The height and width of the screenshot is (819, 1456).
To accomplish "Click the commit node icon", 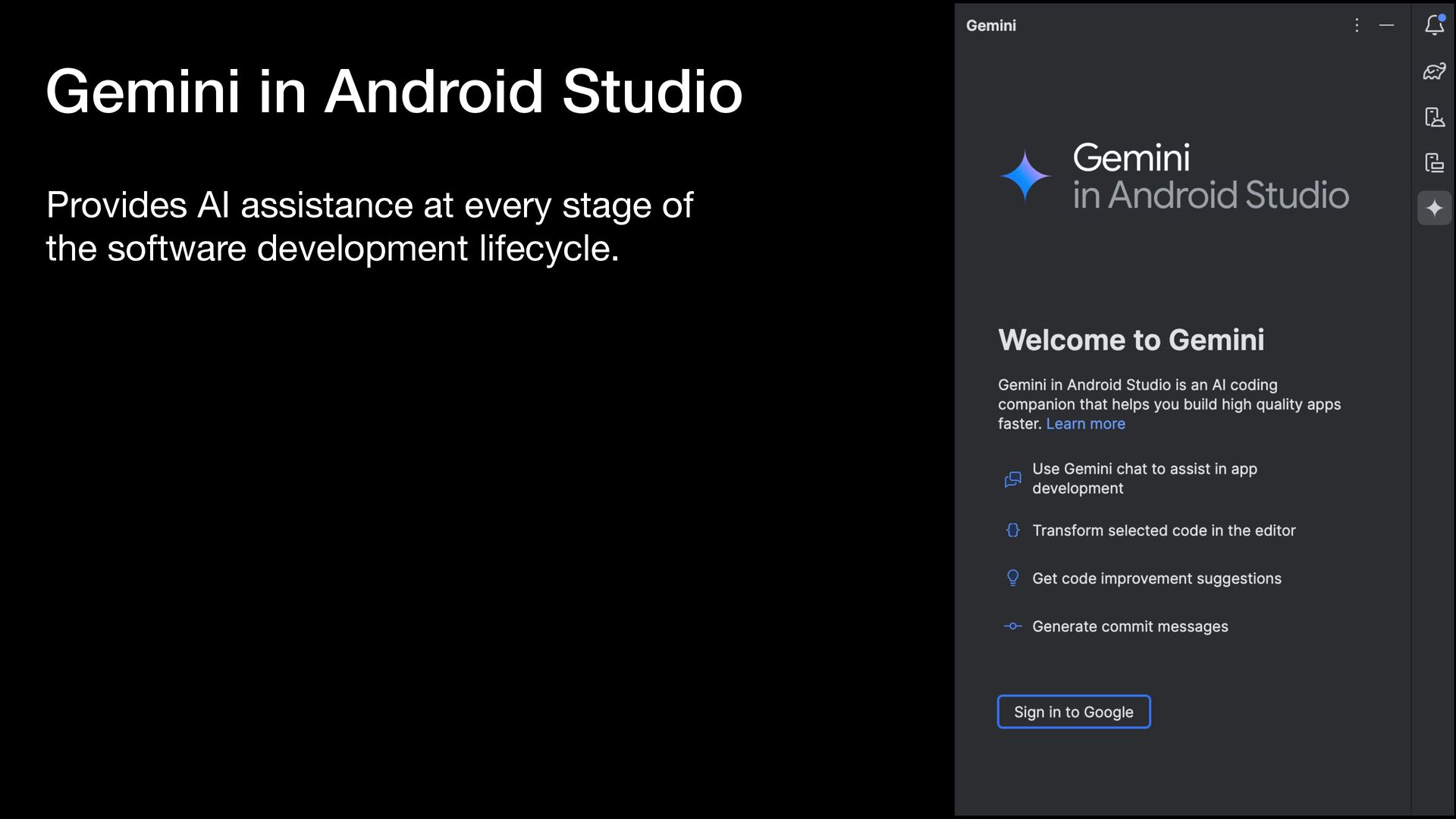I will (x=1012, y=626).
